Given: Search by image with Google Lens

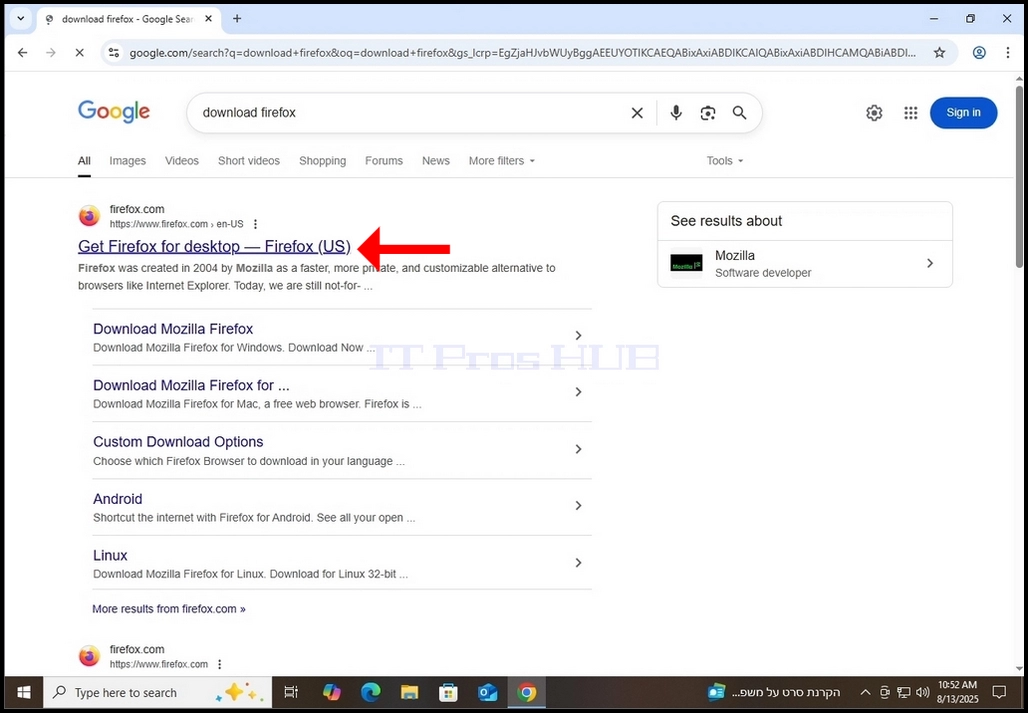Looking at the screenshot, I should coord(708,113).
